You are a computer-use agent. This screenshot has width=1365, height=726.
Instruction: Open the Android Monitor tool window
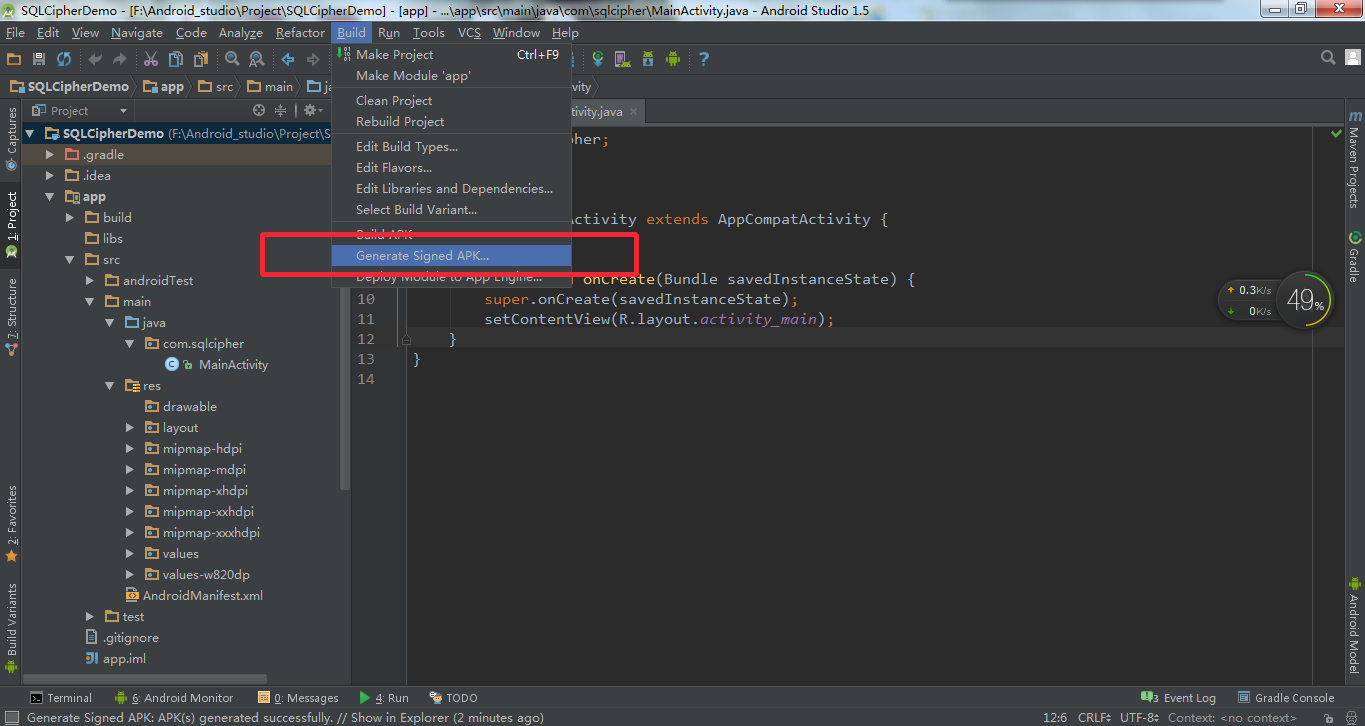(x=174, y=698)
